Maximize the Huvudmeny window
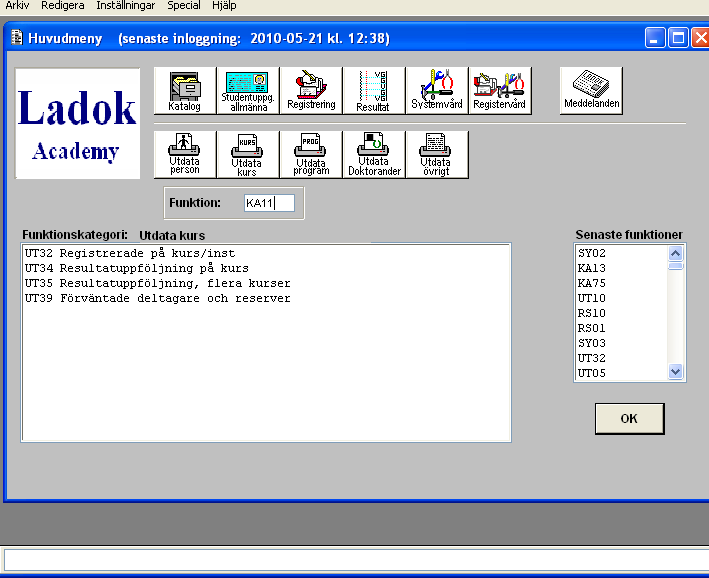 (678, 38)
